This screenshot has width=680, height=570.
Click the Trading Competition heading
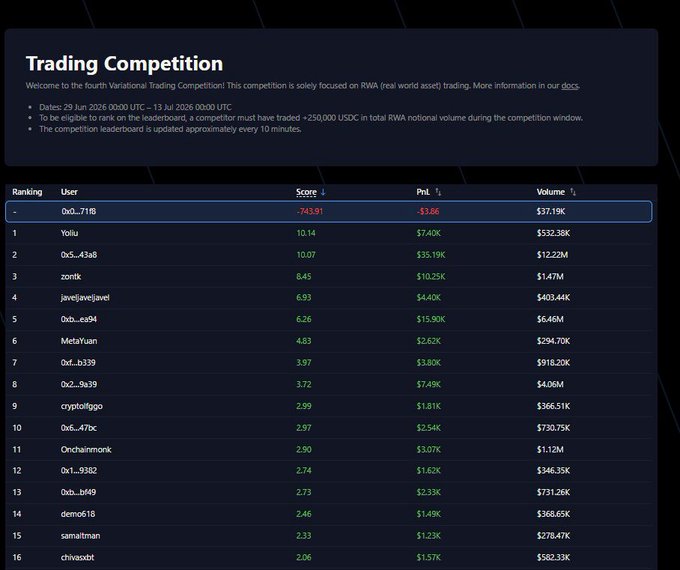pos(124,63)
